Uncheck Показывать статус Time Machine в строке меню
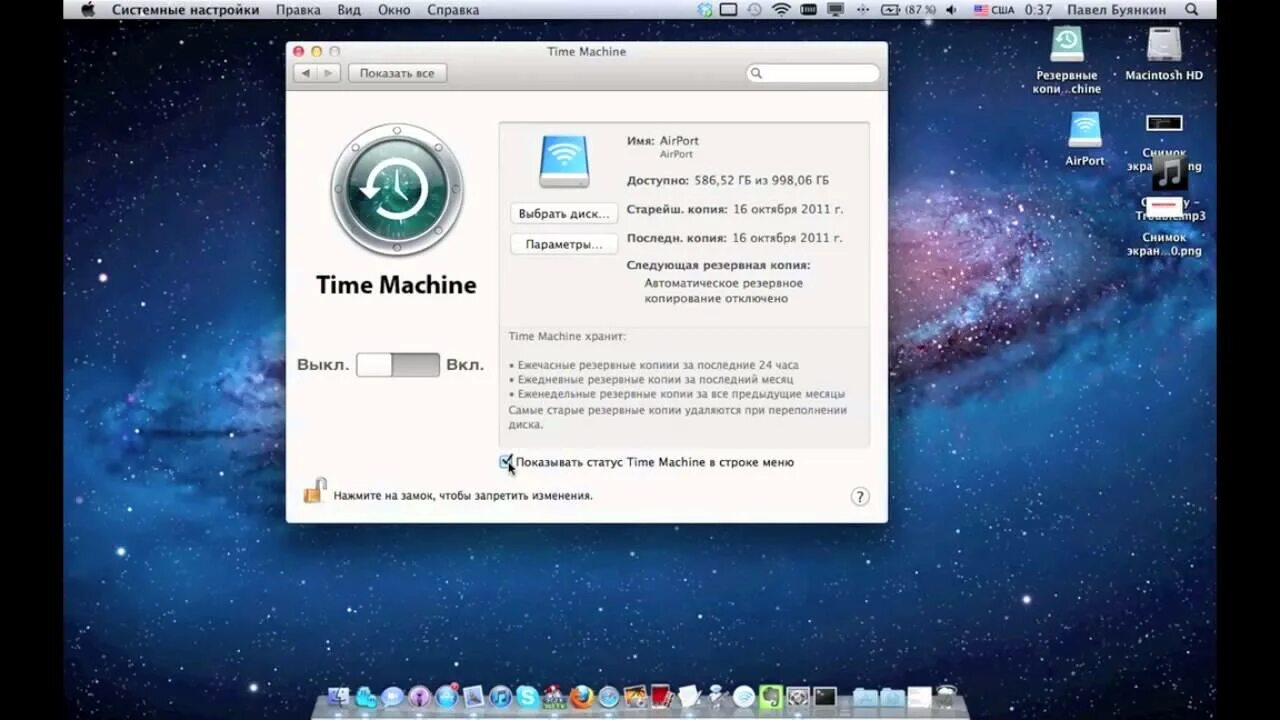Screen dimensions: 1280x720 tap(506, 462)
